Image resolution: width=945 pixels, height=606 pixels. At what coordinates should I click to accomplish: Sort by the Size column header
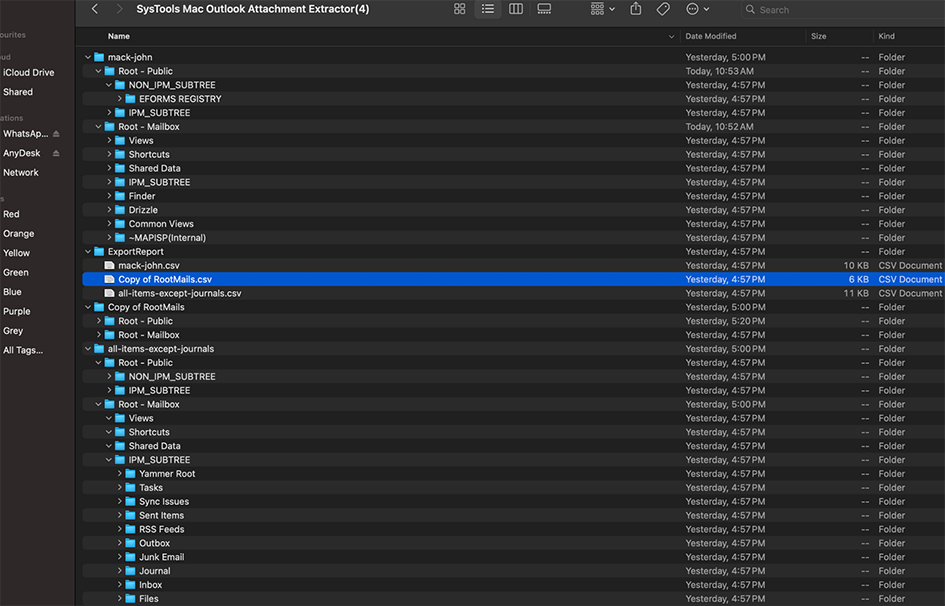tap(818, 36)
